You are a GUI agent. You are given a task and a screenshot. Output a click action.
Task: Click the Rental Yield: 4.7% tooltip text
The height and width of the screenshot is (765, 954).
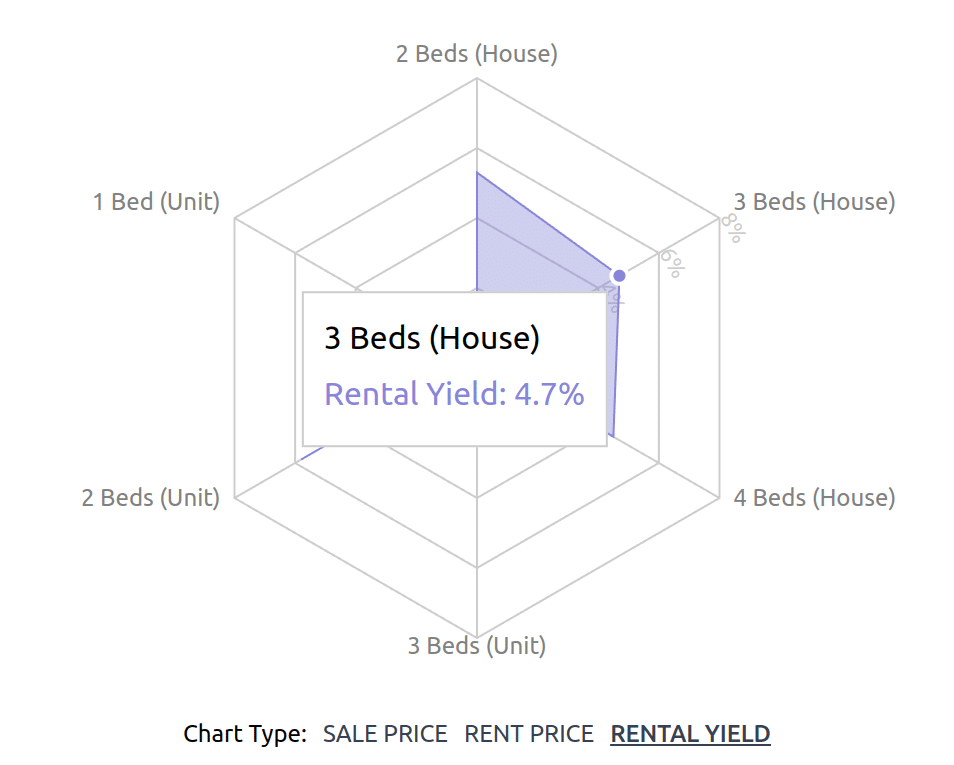(x=454, y=394)
